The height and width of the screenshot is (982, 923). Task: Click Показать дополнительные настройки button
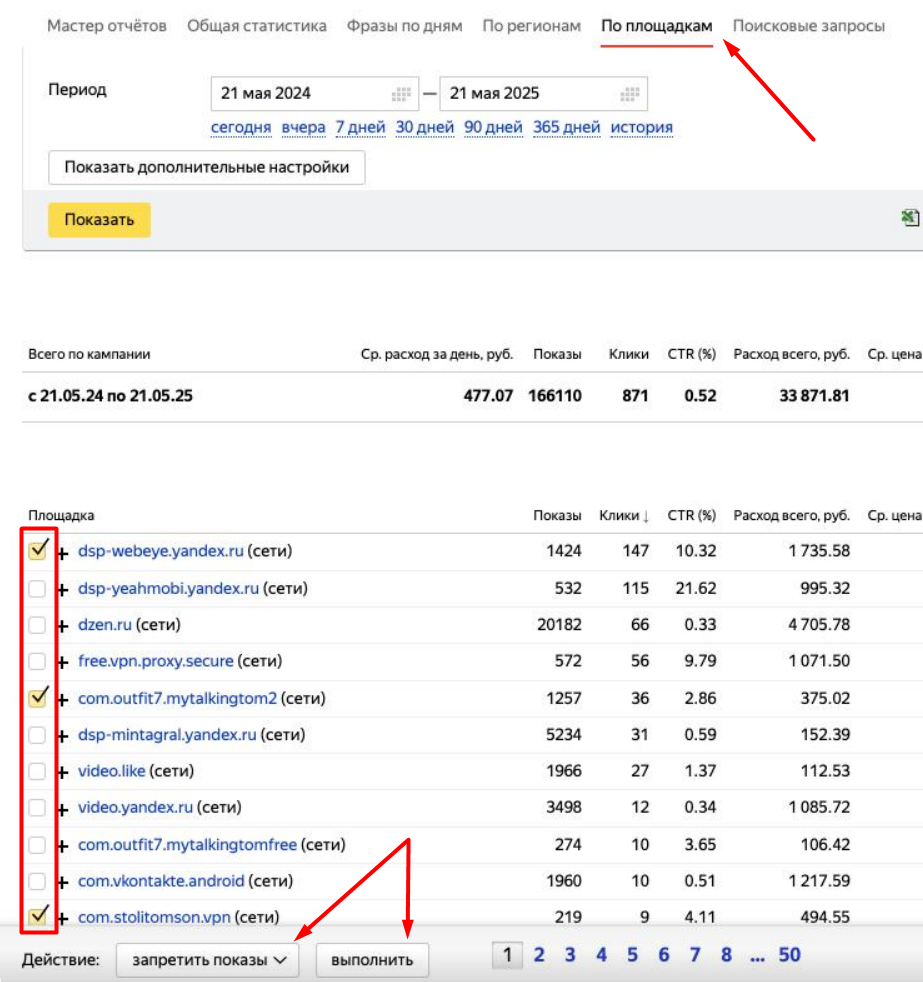point(206,168)
